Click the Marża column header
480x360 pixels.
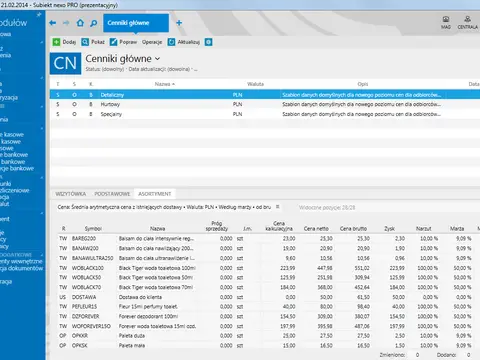(x=457, y=229)
